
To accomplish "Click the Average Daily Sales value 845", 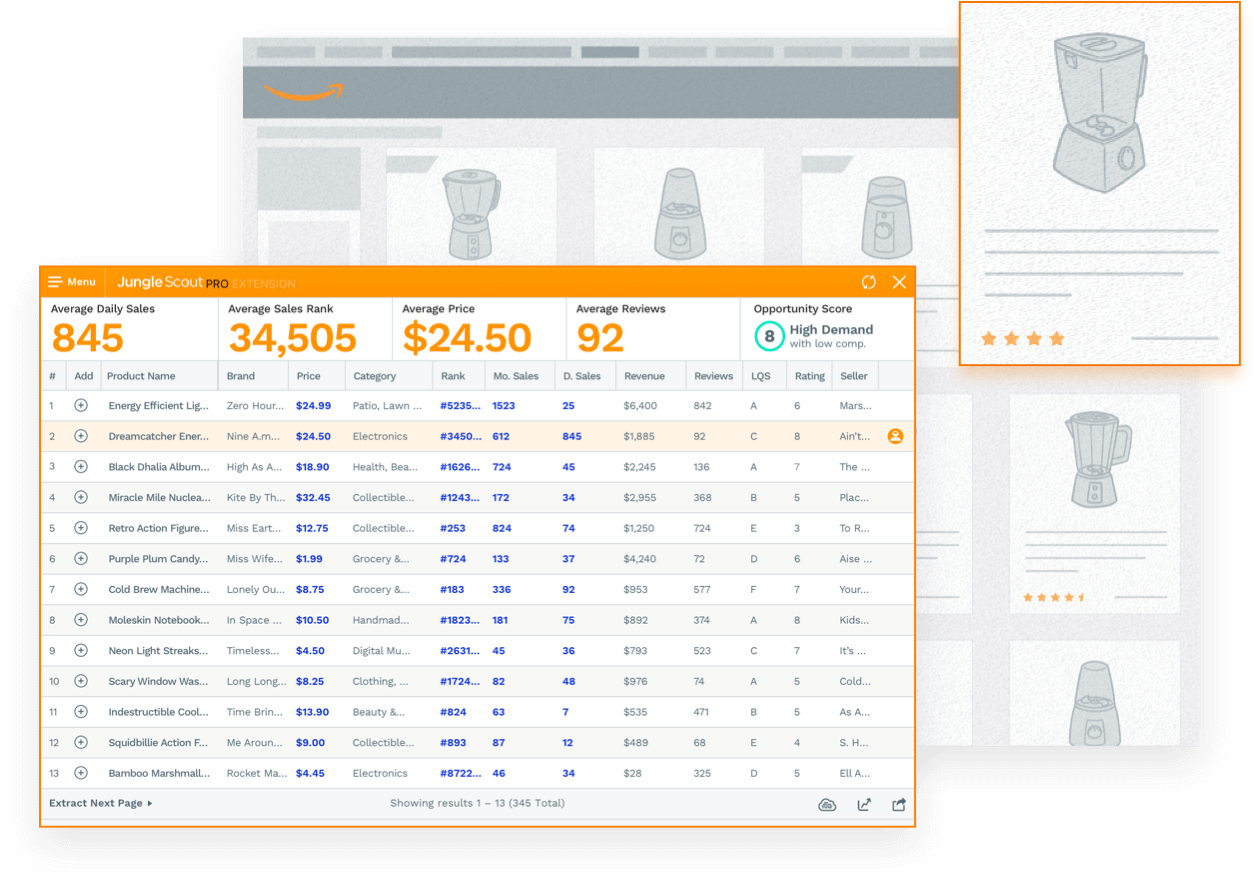I will [88, 339].
